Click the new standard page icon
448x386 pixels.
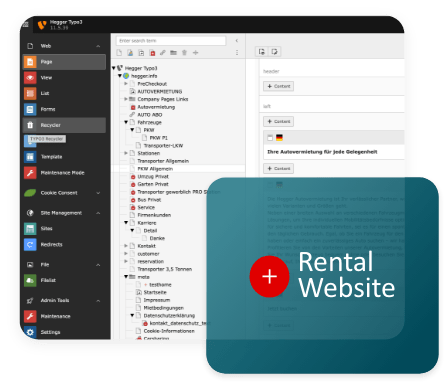coord(119,53)
